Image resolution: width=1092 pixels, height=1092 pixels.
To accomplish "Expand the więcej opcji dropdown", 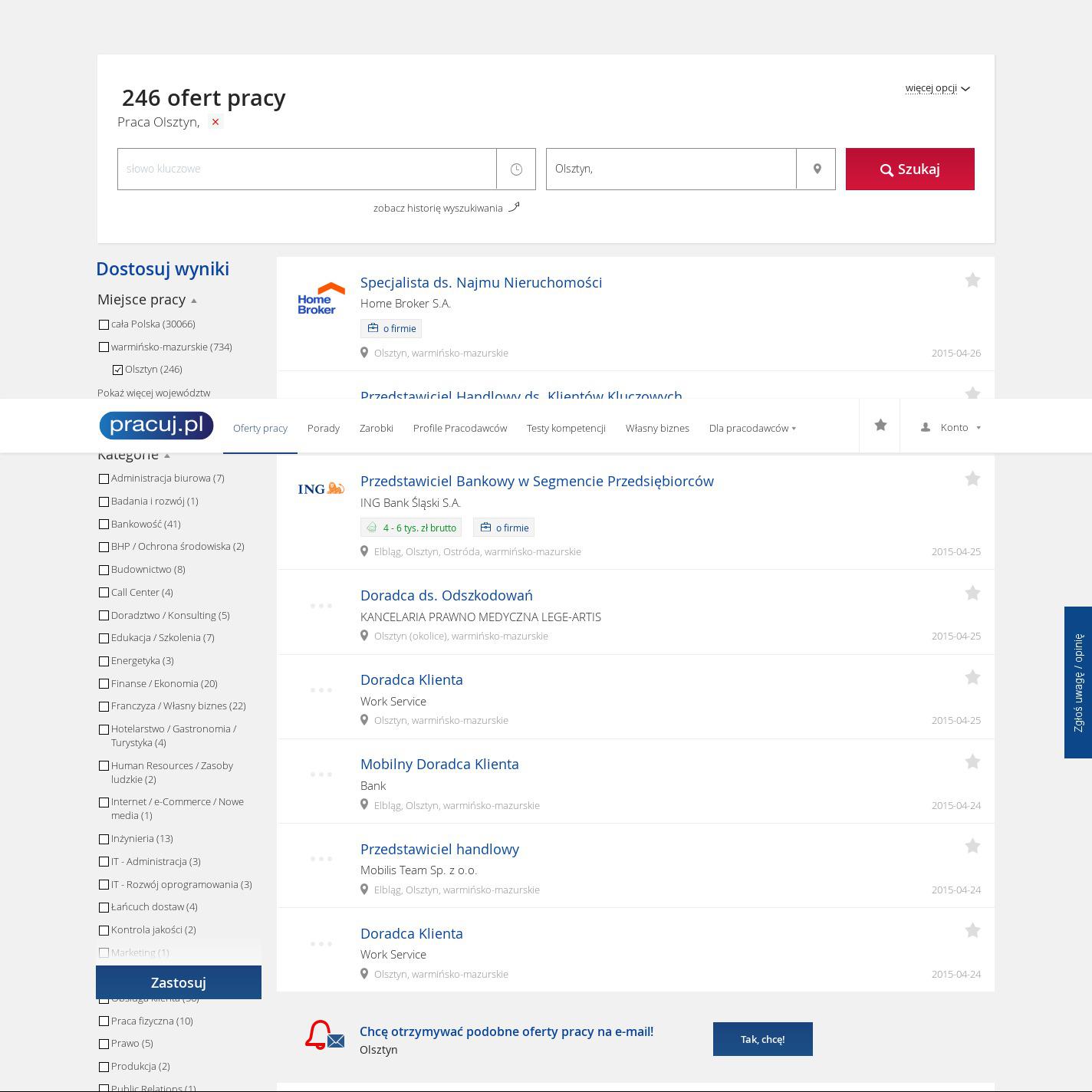I will pyautogui.click(x=937, y=88).
